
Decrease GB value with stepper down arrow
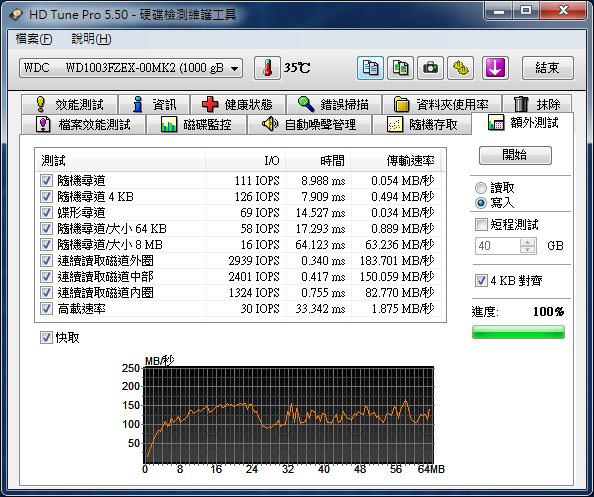pyautogui.click(x=527, y=250)
